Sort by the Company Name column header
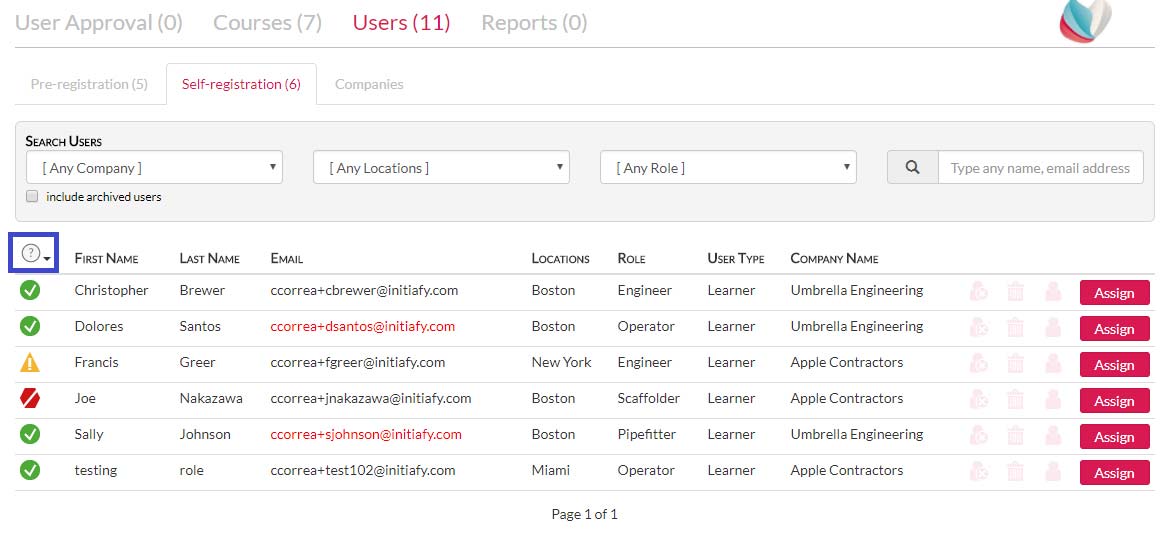1172x536 pixels. [x=834, y=259]
